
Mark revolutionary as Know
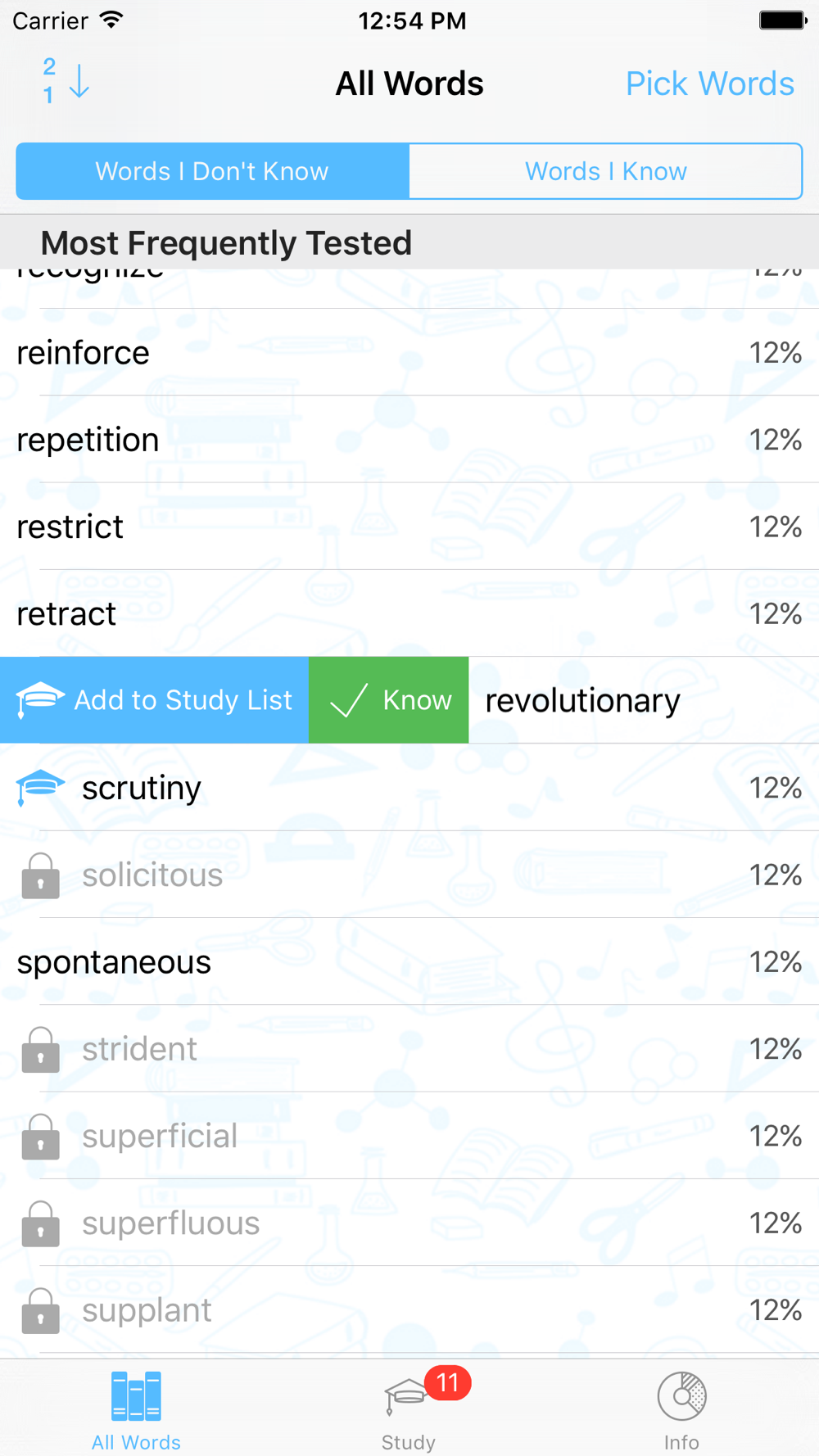(x=389, y=700)
